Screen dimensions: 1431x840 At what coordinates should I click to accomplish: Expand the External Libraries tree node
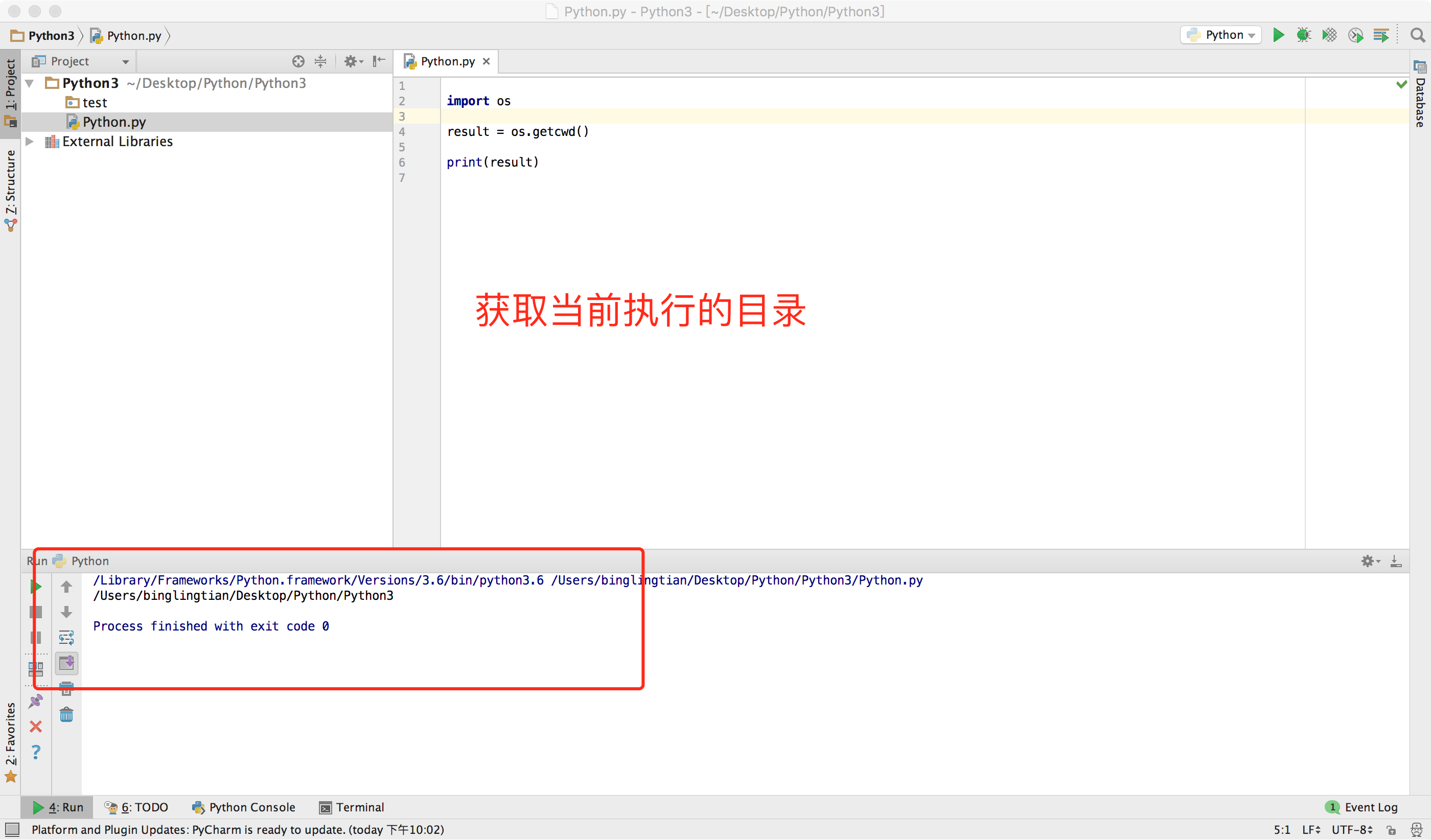click(30, 142)
